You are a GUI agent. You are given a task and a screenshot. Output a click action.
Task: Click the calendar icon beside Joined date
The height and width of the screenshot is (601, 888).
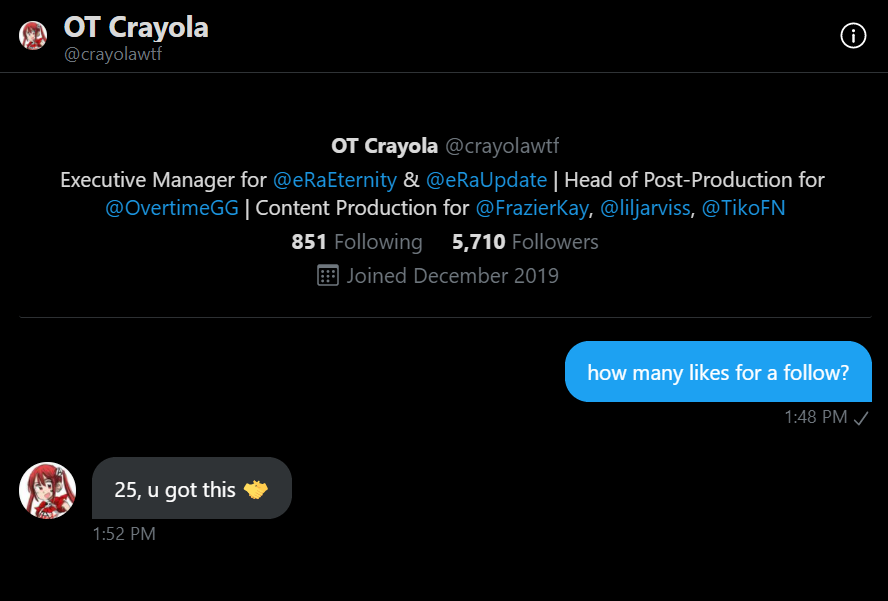click(327, 276)
